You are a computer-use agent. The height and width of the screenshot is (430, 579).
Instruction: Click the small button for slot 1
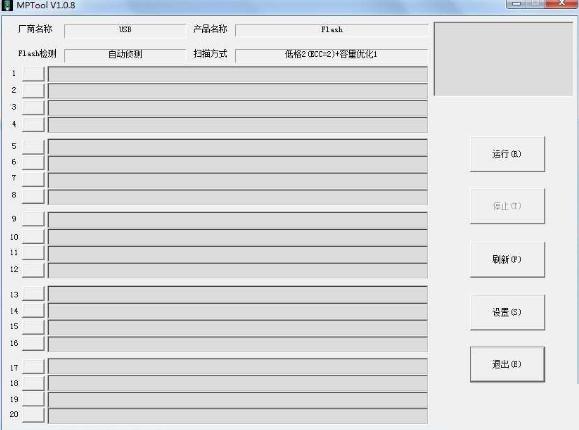[33, 74]
